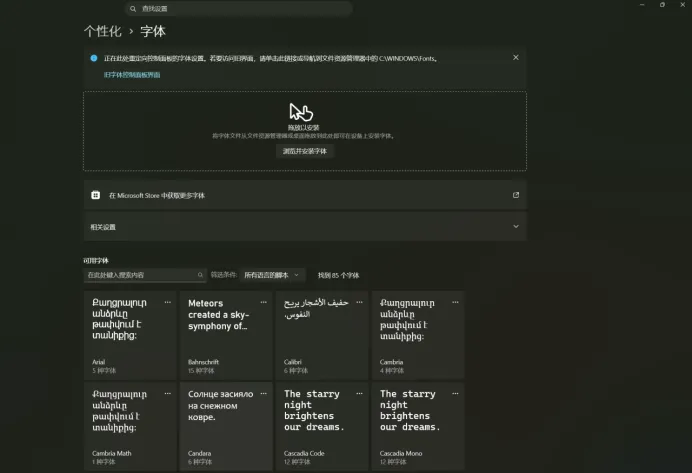Close the settings window

[x=682, y=5]
